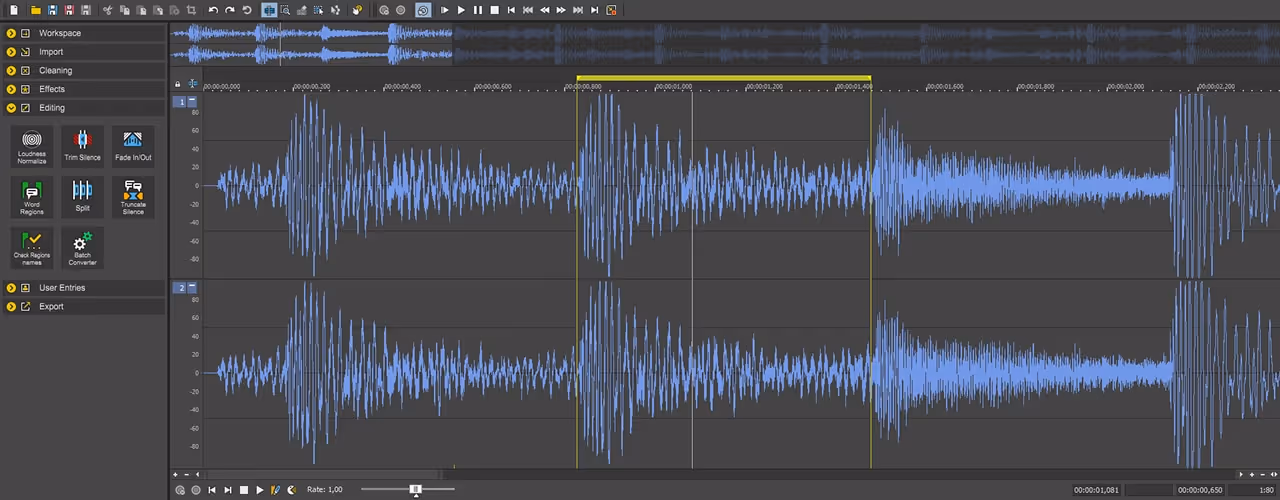The height and width of the screenshot is (500, 1280).
Task: Launch the Batch Converter
Action: pos(82,247)
